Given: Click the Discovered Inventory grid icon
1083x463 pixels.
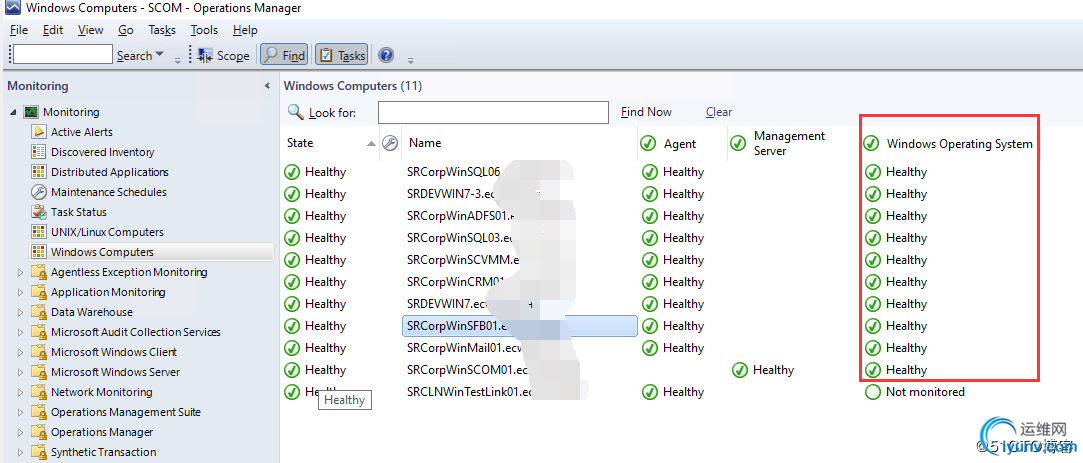Looking at the screenshot, I should coord(39,151).
